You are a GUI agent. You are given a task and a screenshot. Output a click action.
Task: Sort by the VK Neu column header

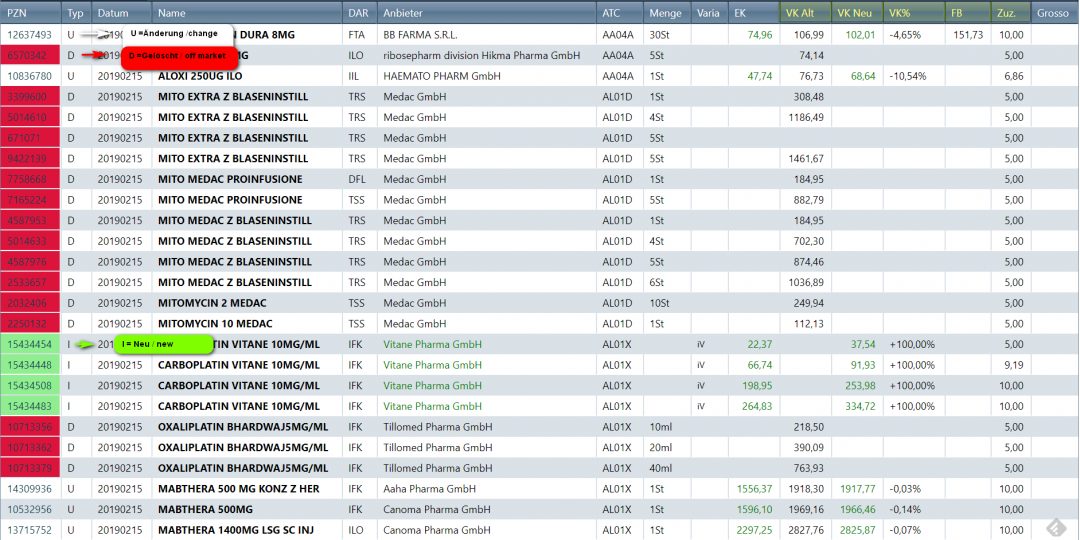[856, 13]
